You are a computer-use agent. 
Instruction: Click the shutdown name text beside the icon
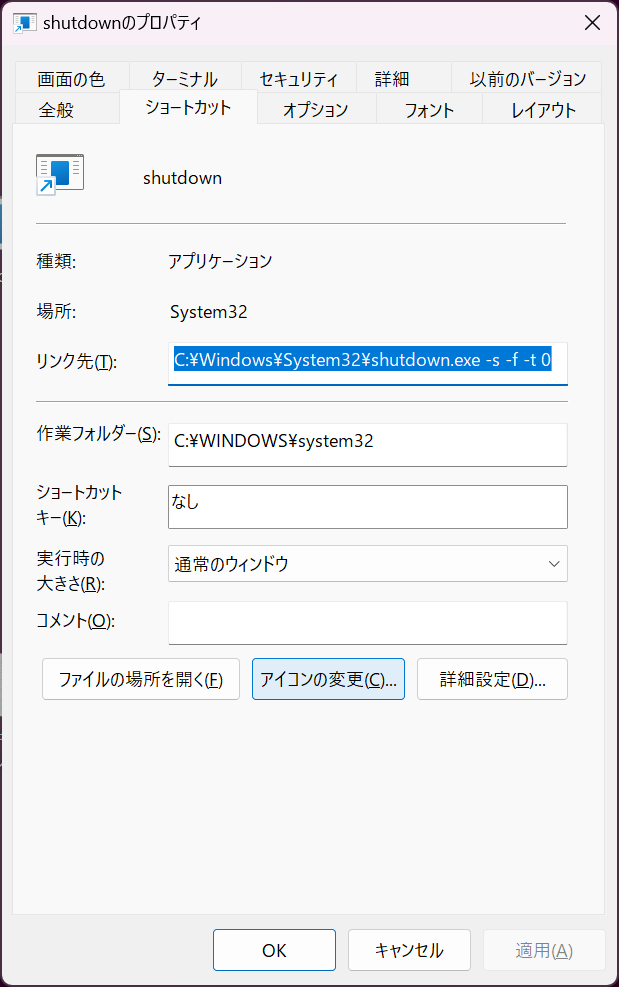coord(183,178)
